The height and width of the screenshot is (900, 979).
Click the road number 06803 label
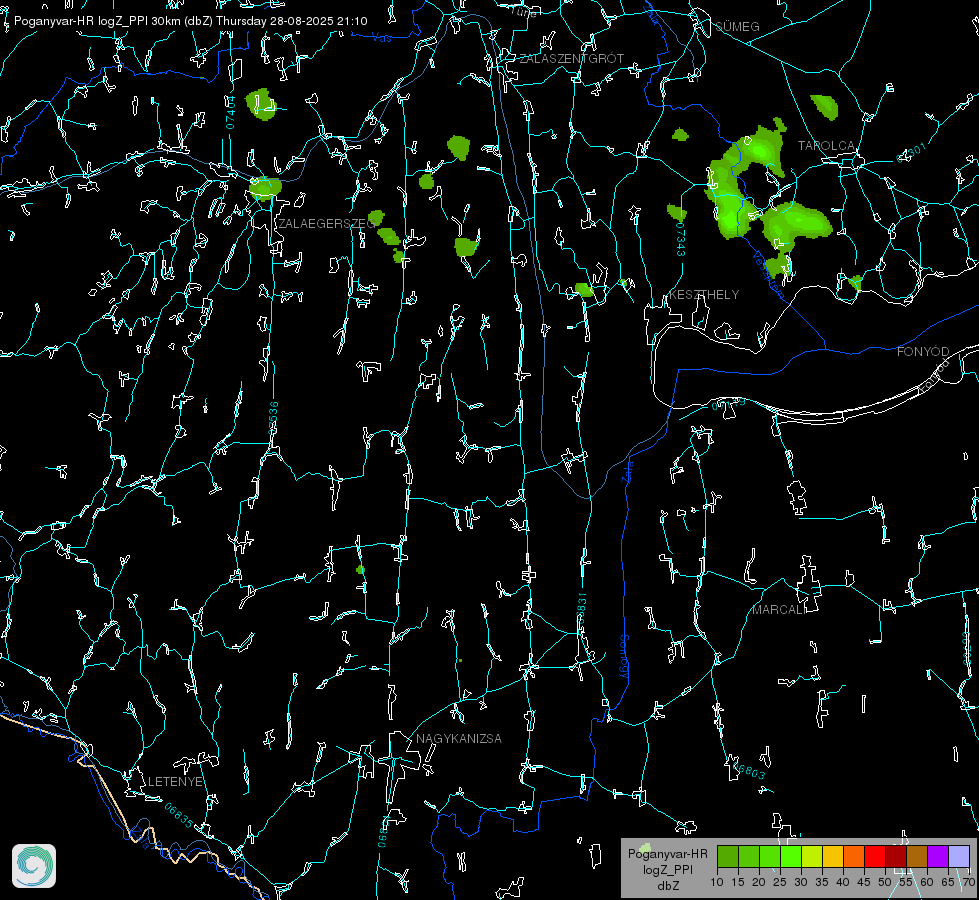click(749, 769)
